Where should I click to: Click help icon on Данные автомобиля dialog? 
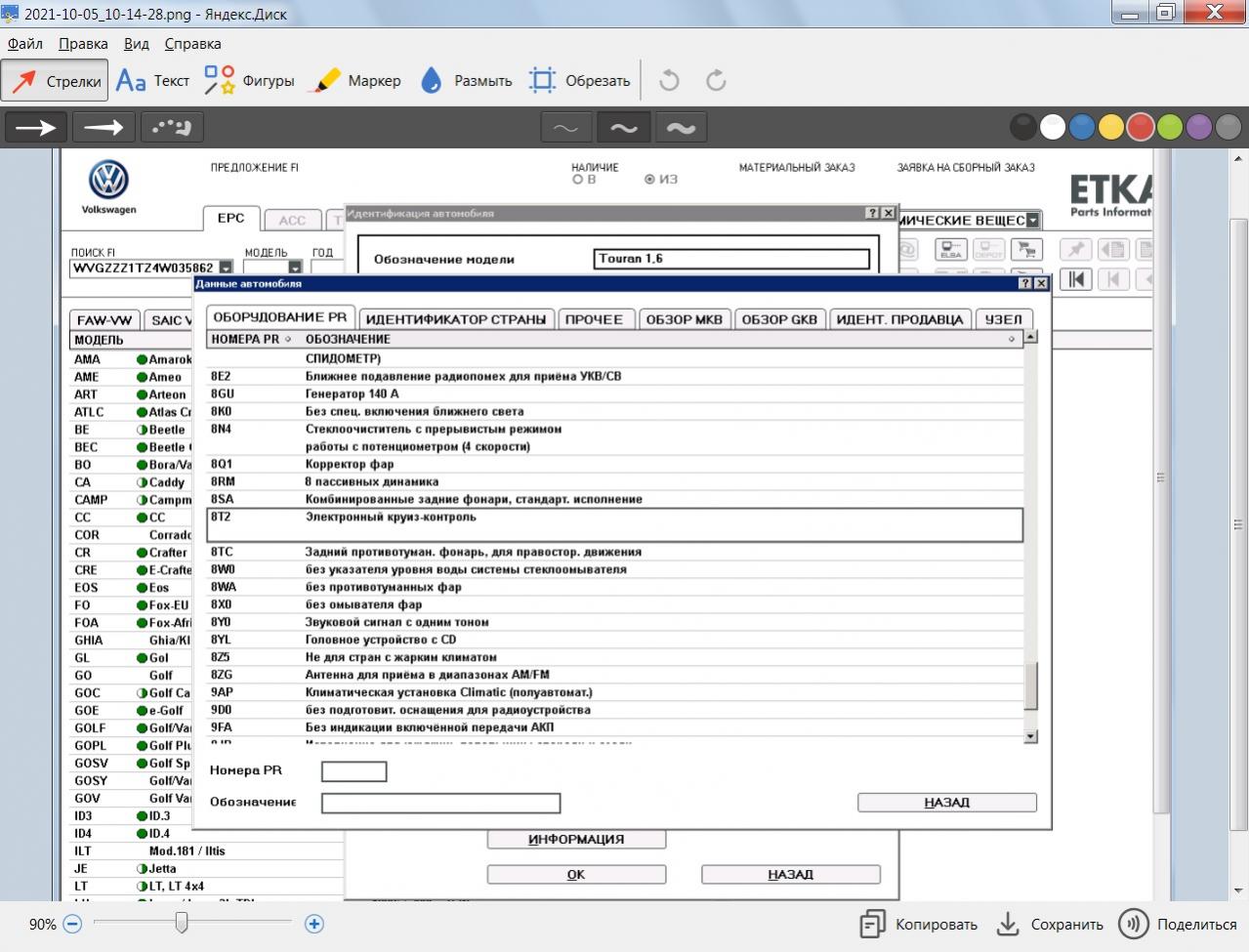tap(1024, 283)
